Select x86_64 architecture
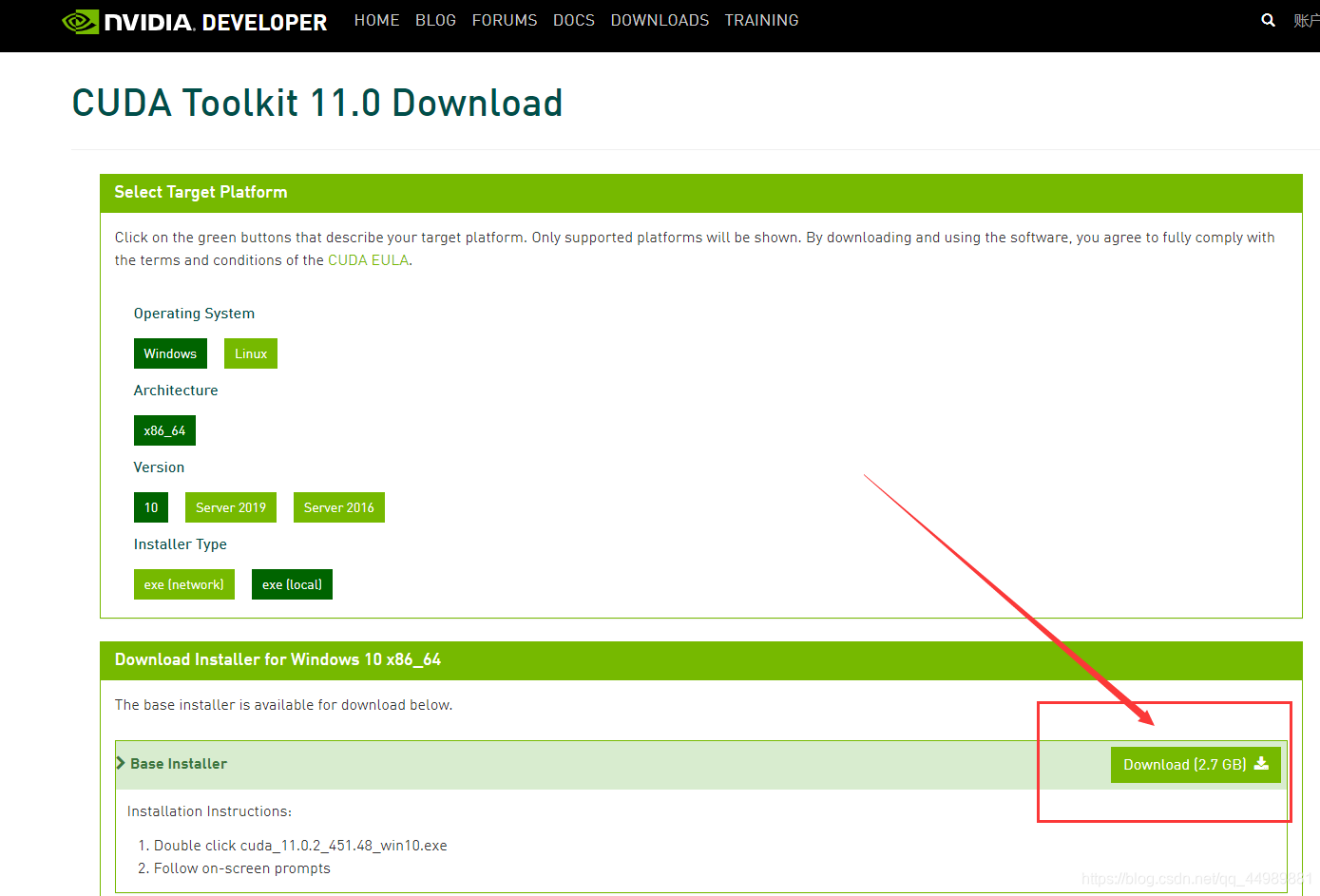The height and width of the screenshot is (896, 1320). click(164, 430)
